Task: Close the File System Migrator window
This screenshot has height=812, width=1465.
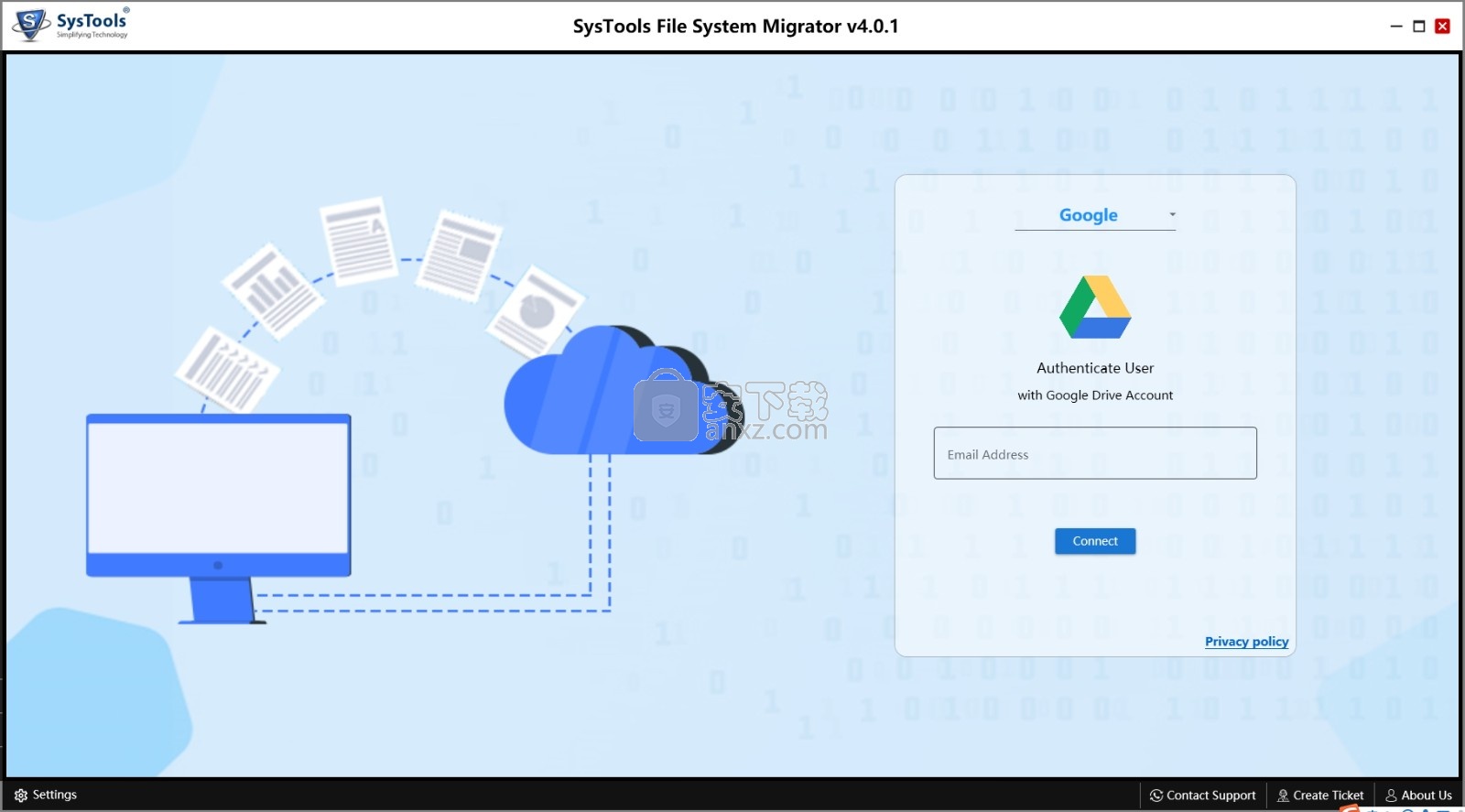Action: pyautogui.click(x=1442, y=27)
